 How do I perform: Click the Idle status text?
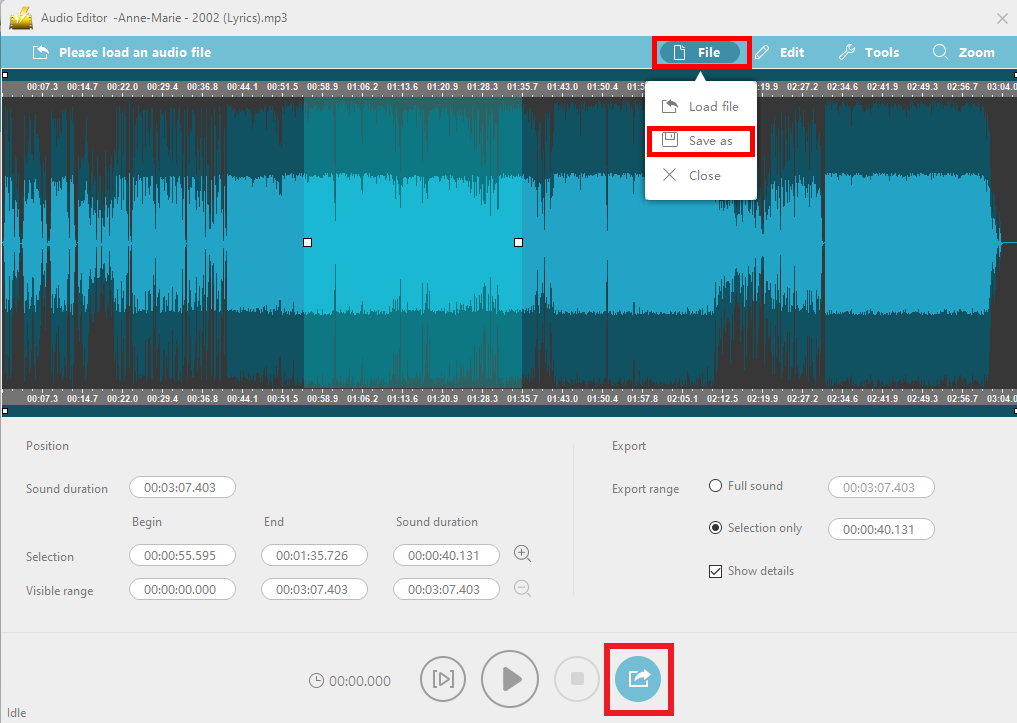[x=17, y=713]
